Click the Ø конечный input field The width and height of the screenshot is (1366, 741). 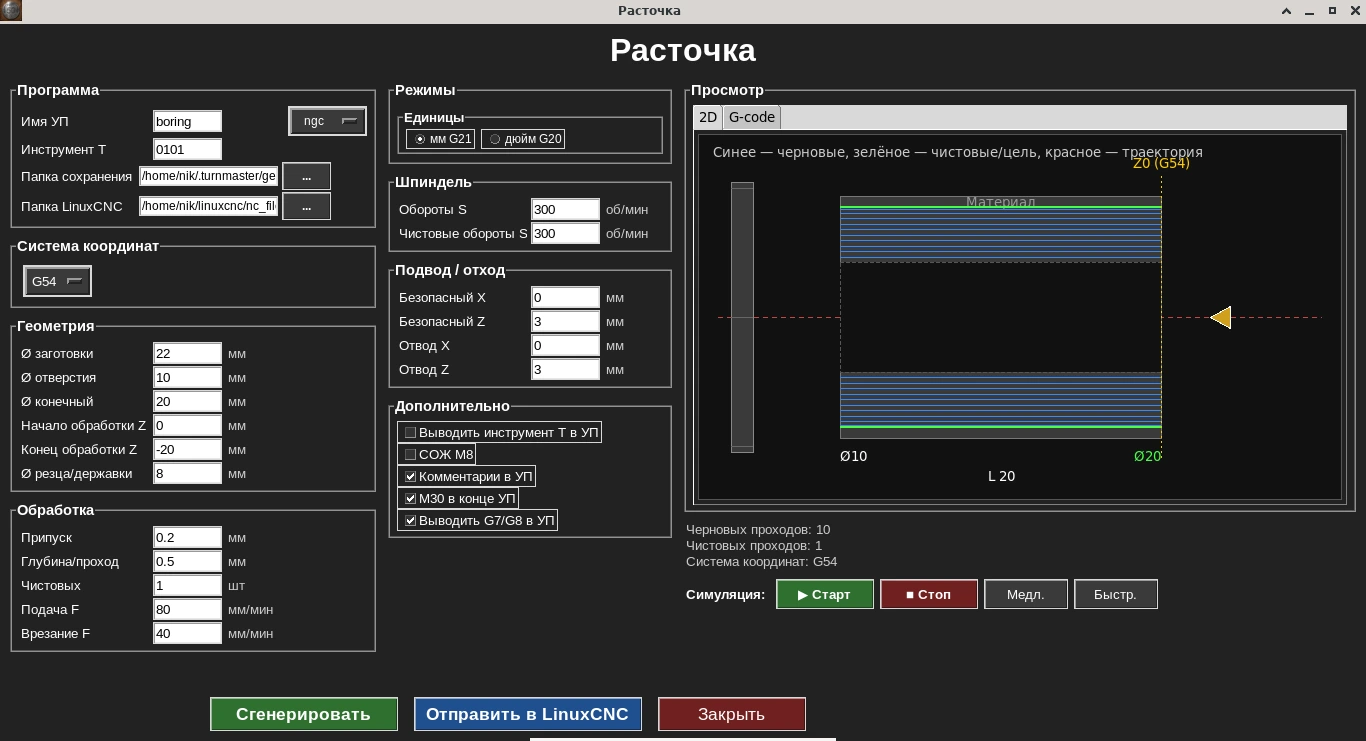coord(188,401)
